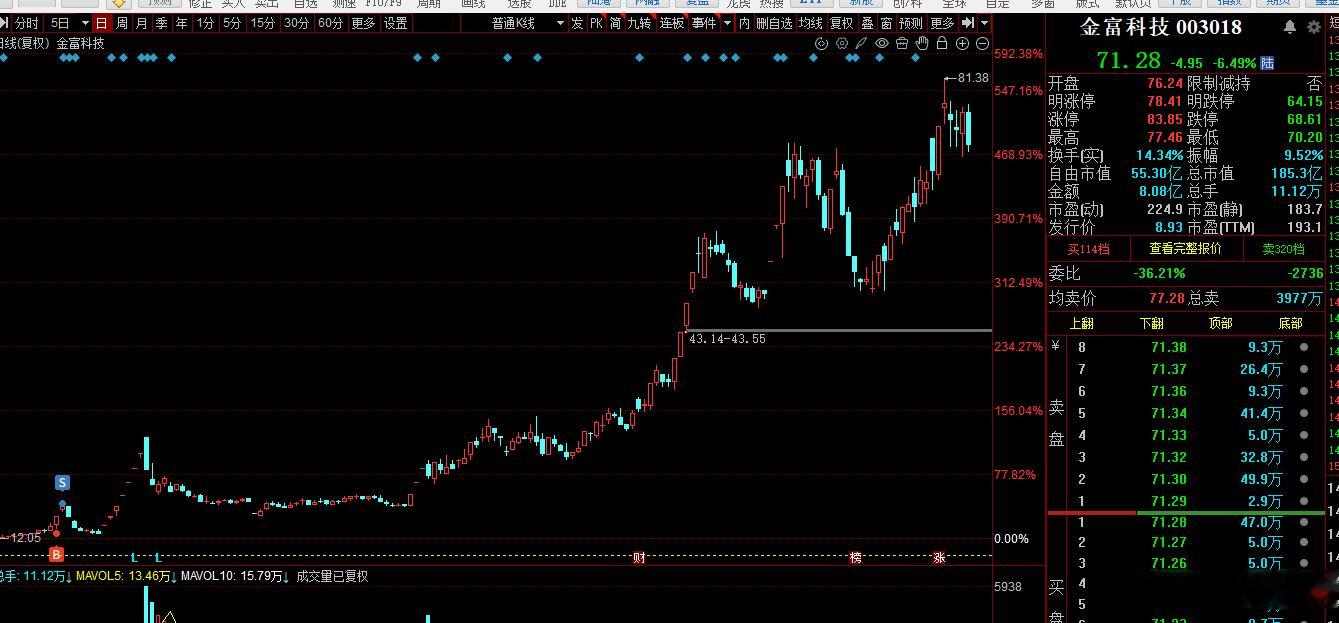1339x623 pixels.
Task: Click the blue S sell signal marker
Action: point(62,483)
